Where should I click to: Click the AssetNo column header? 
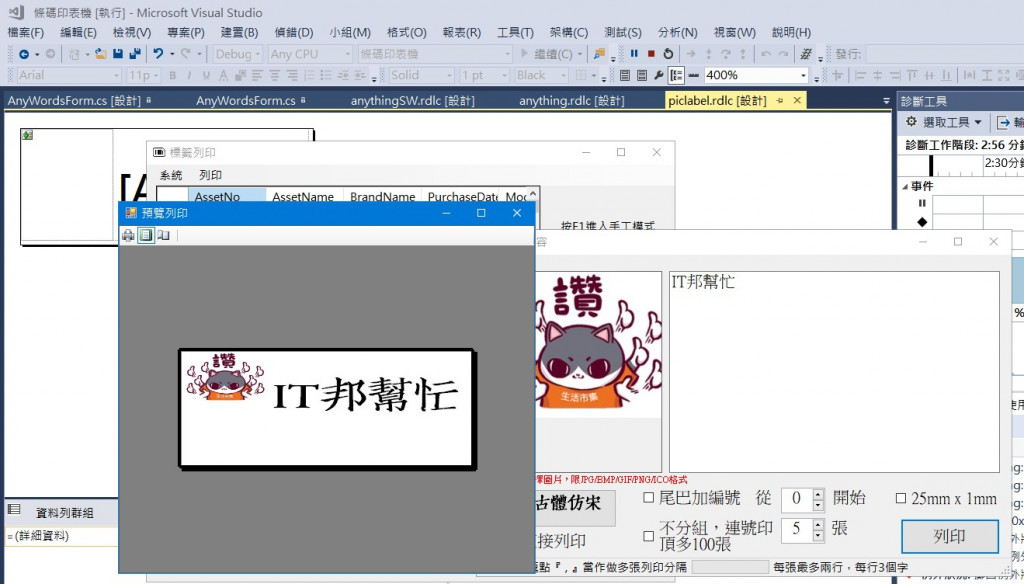(227, 197)
